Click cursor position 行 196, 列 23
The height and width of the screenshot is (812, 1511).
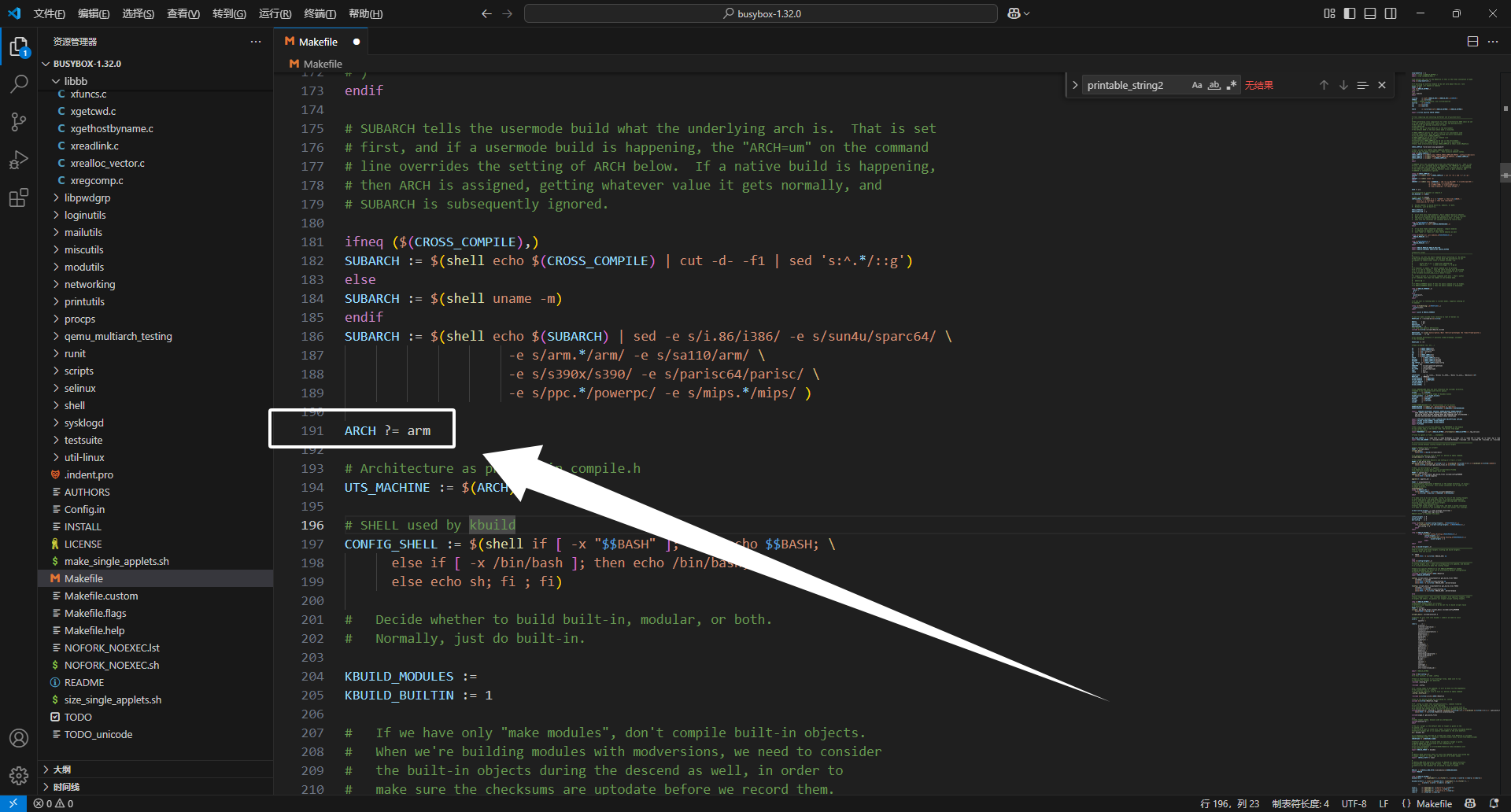click(1229, 803)
